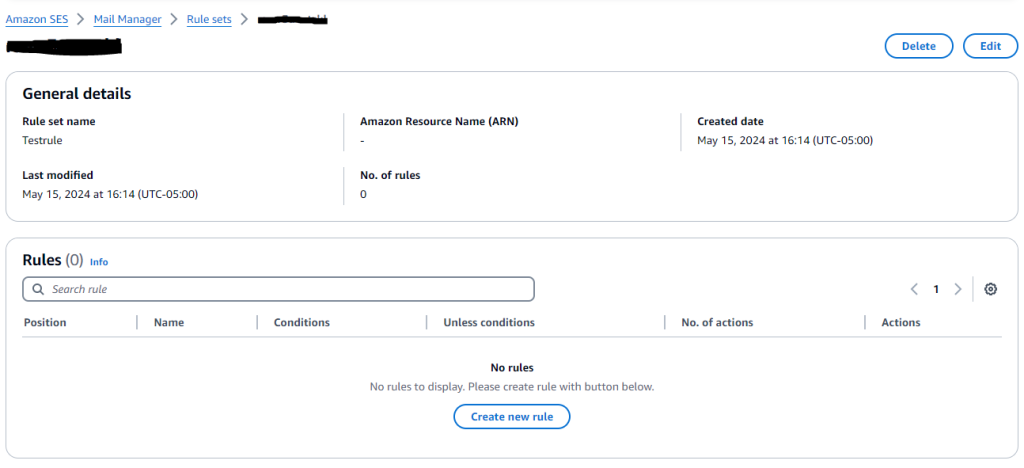
Task: Go to previous page of rules
Action: [x=914, y=289]
